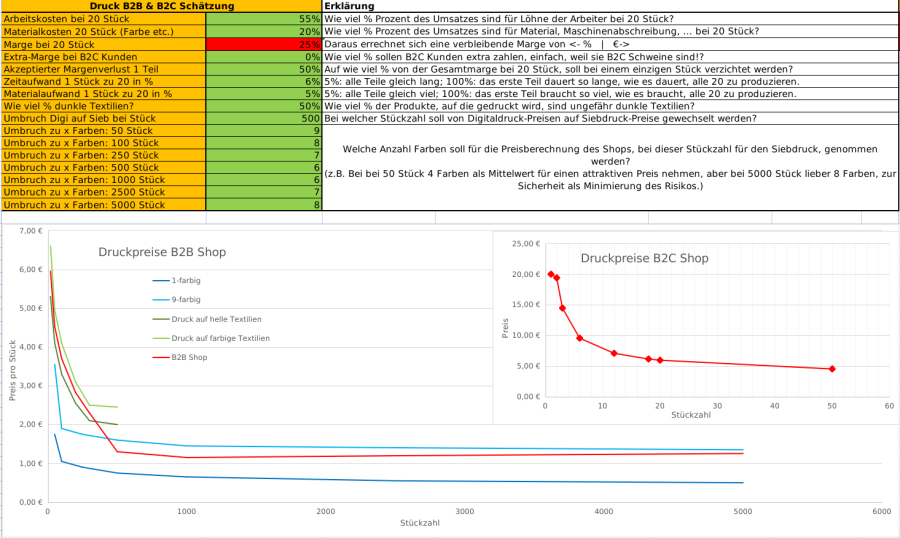Click the 'B2B Shop' legend entry

coord(189,357)
